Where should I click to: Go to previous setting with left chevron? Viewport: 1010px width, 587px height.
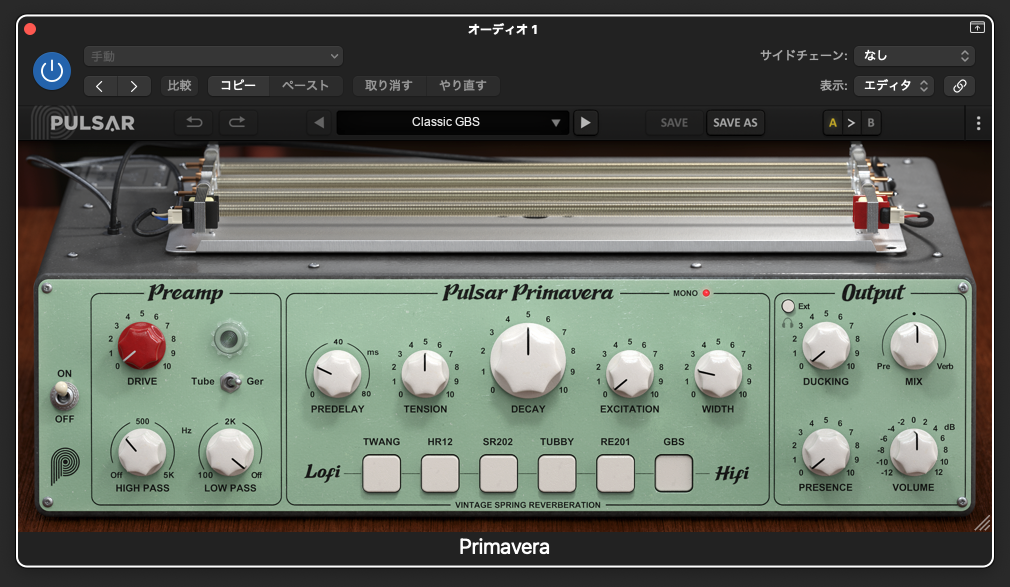[x=100, y=86]
